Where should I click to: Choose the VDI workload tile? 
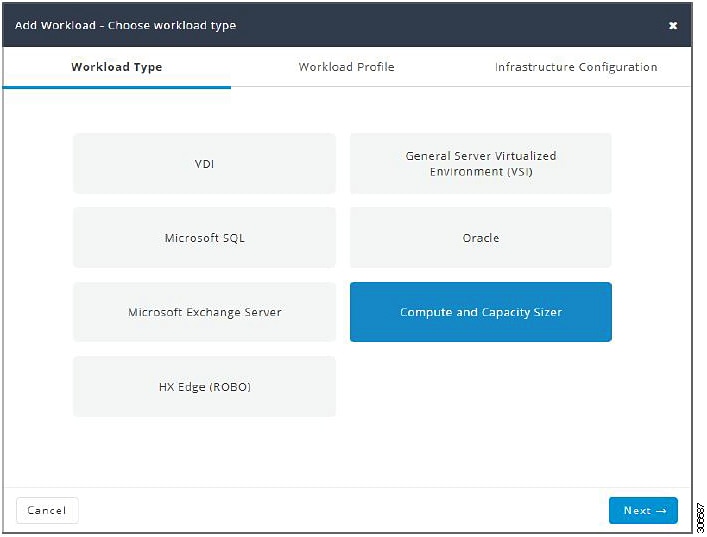click(x=204, y=164)
